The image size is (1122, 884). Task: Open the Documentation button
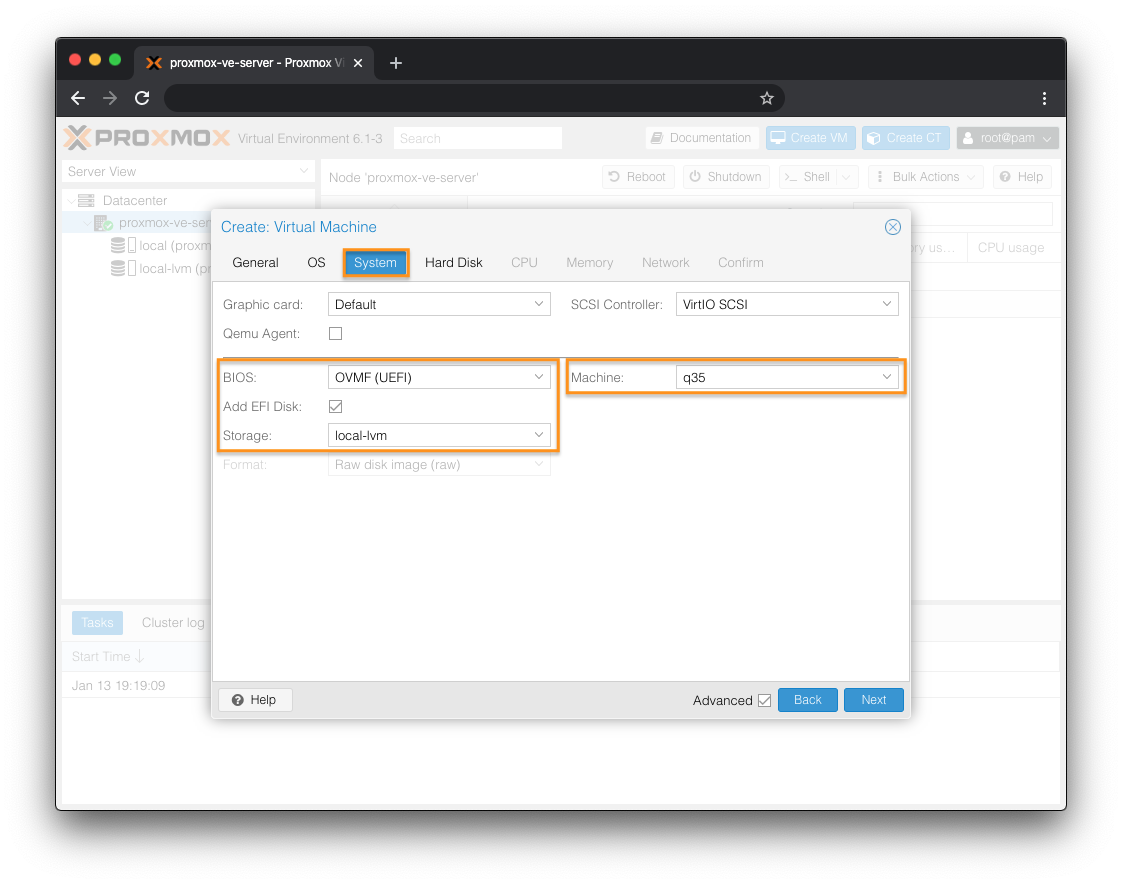tap(701, 138)
